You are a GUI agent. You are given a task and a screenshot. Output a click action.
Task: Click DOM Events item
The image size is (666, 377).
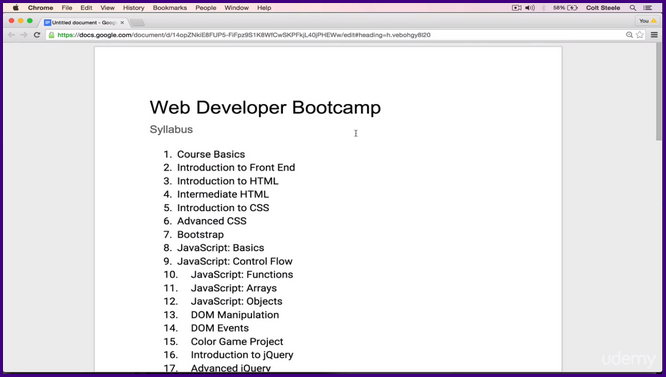tap(220, 328)
